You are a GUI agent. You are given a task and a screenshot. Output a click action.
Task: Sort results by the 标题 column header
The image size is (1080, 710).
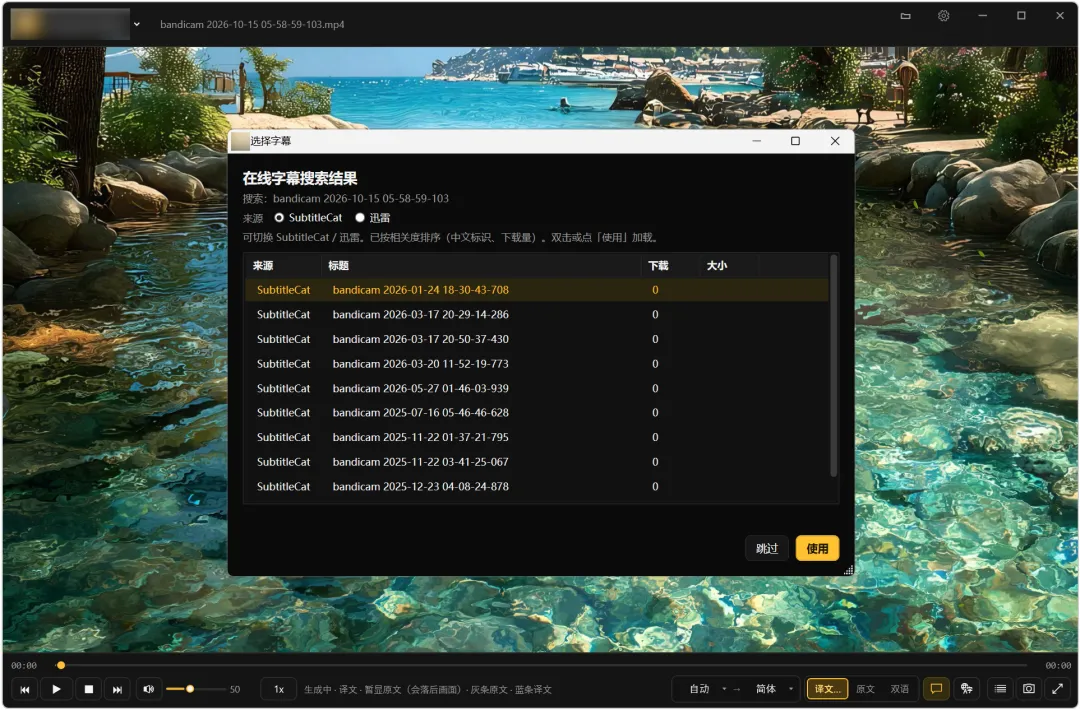[x=481, y=266]
